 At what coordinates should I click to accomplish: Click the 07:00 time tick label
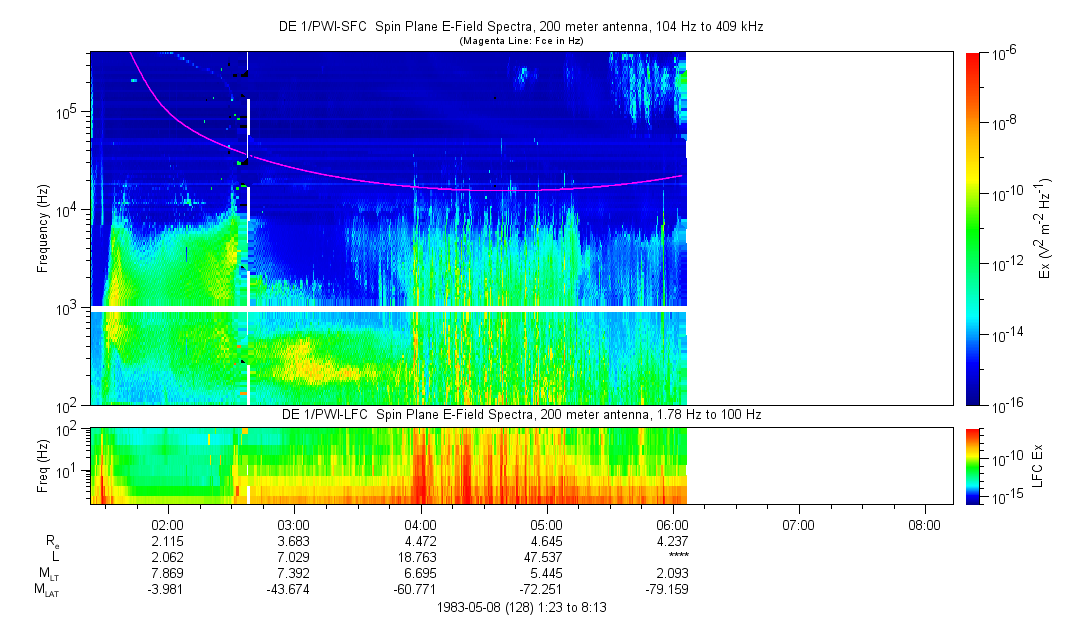pyautogui.click(x=798, y=525)
